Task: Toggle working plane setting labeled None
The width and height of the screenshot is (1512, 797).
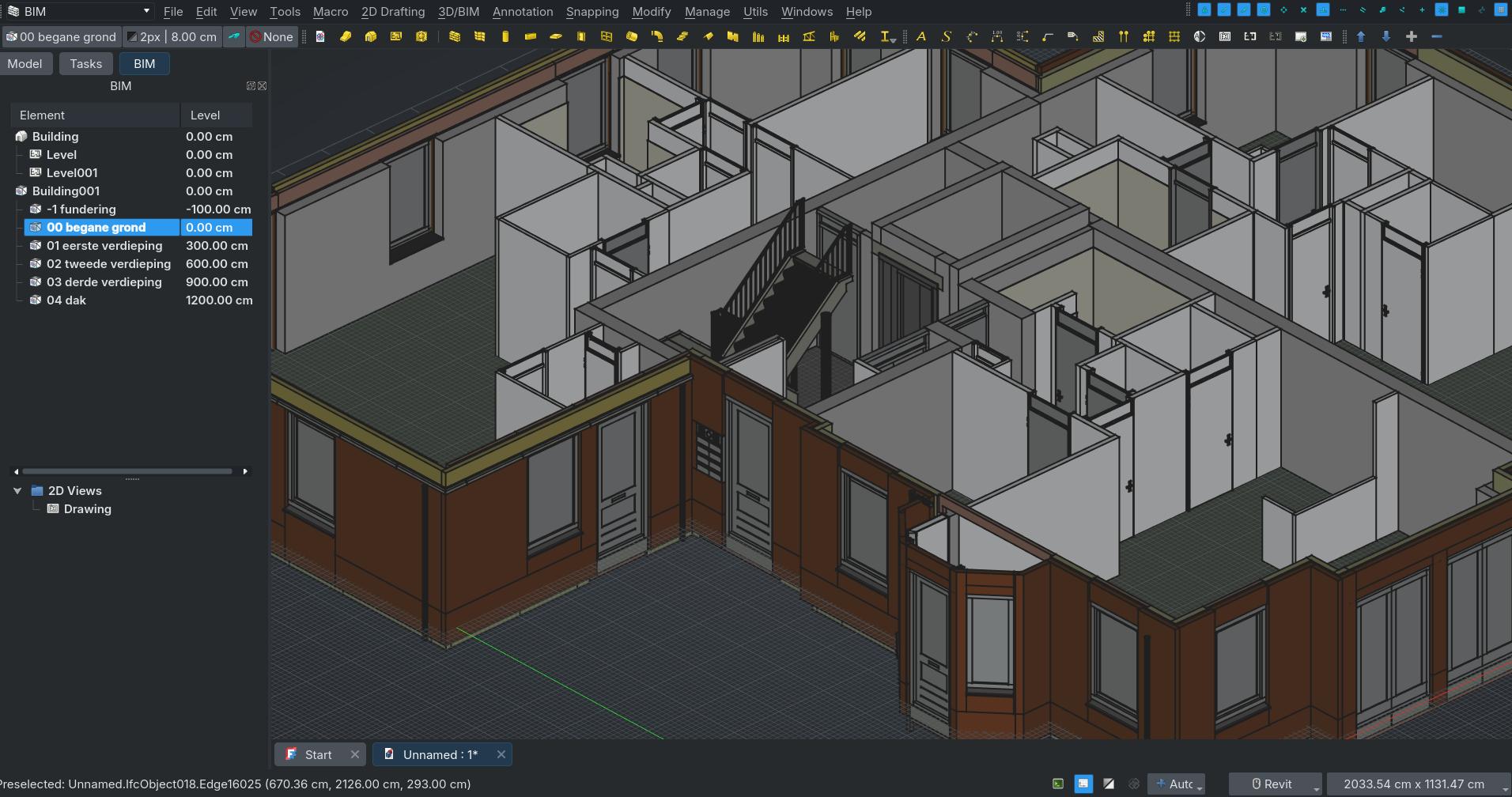Action: click(x=272, y=36)
